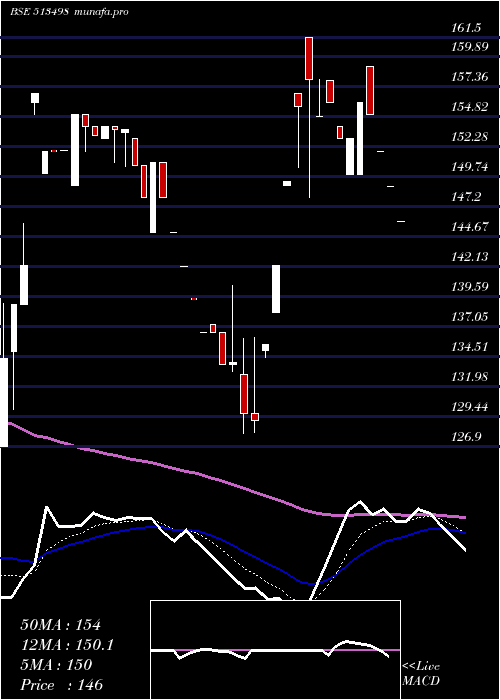Click the tallest red candle near 161.5
This screenshot has width=500, height=700.
[309, 58]
